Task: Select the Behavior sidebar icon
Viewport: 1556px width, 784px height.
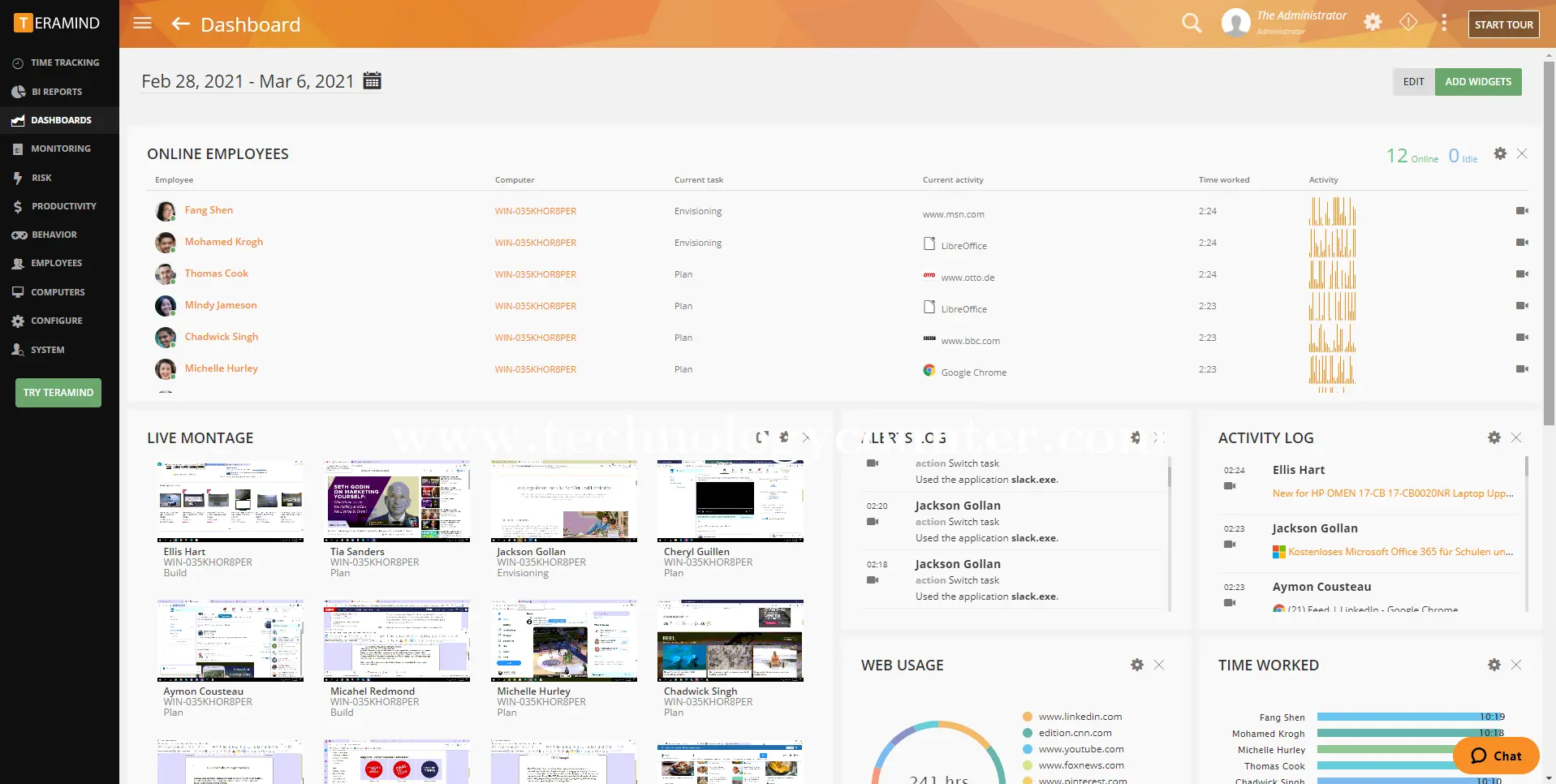Action: point(17,235)
